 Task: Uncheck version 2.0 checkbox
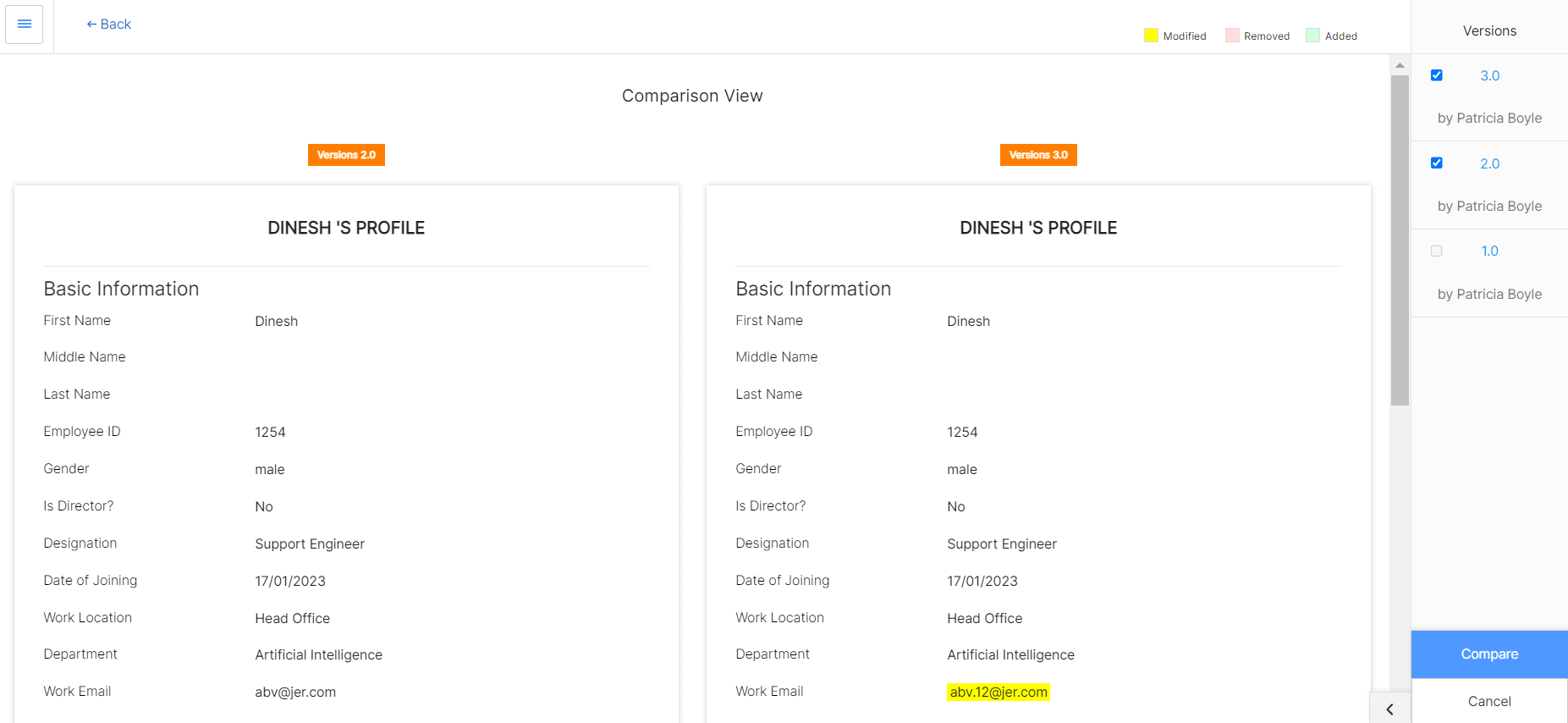tap(1436, 163)
